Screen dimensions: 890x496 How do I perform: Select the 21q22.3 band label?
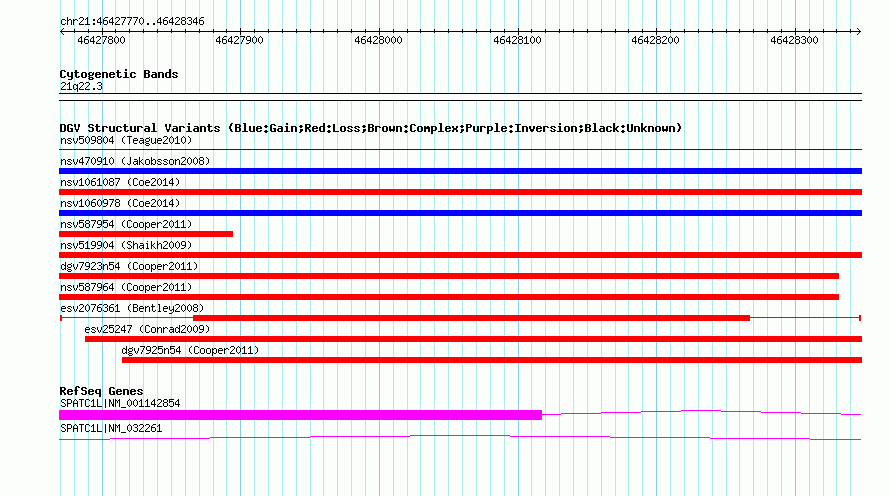[x=81, y=87]
